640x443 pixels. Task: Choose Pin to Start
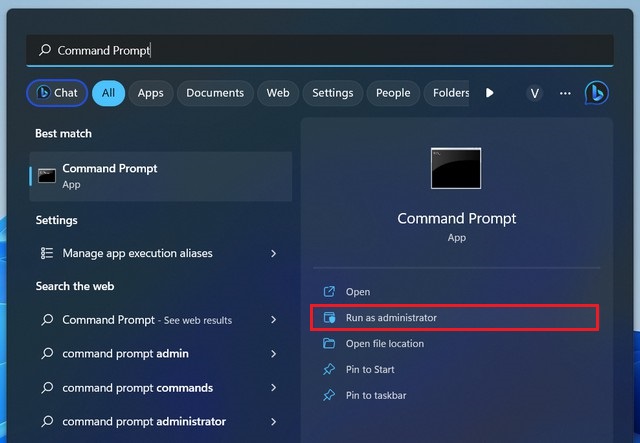point(456,370)
